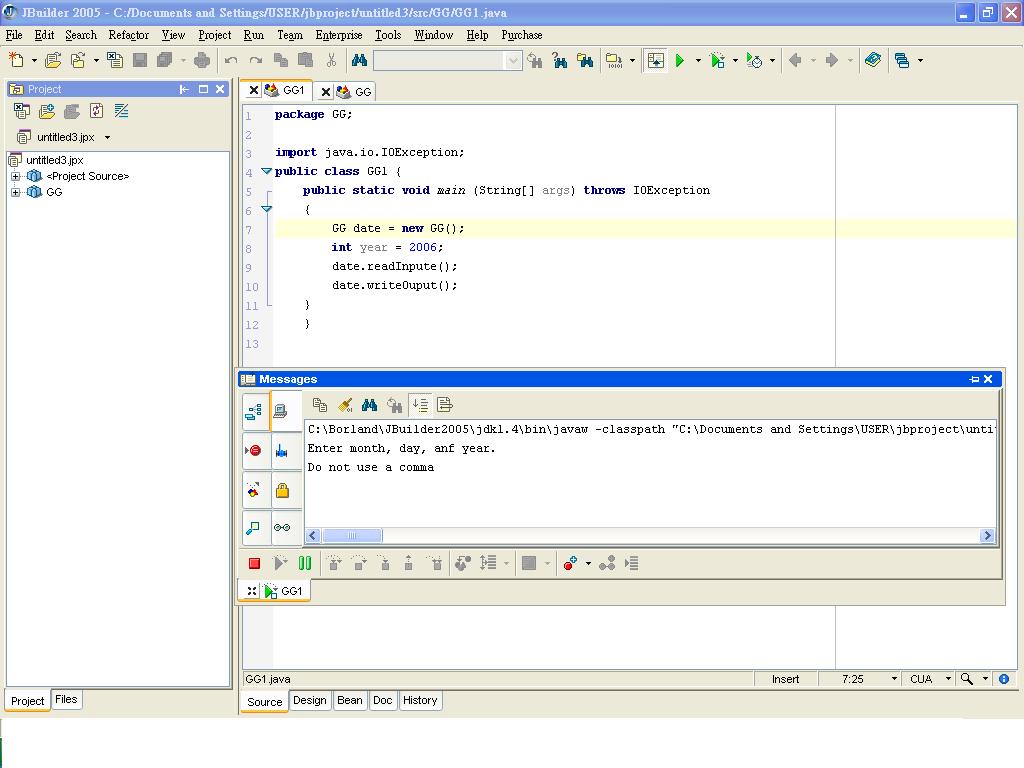Image resolution: width=1024 pixels, height=768 pixels.
Task: Click the Messages scrollbar right arrow
Action: [987, 536]
